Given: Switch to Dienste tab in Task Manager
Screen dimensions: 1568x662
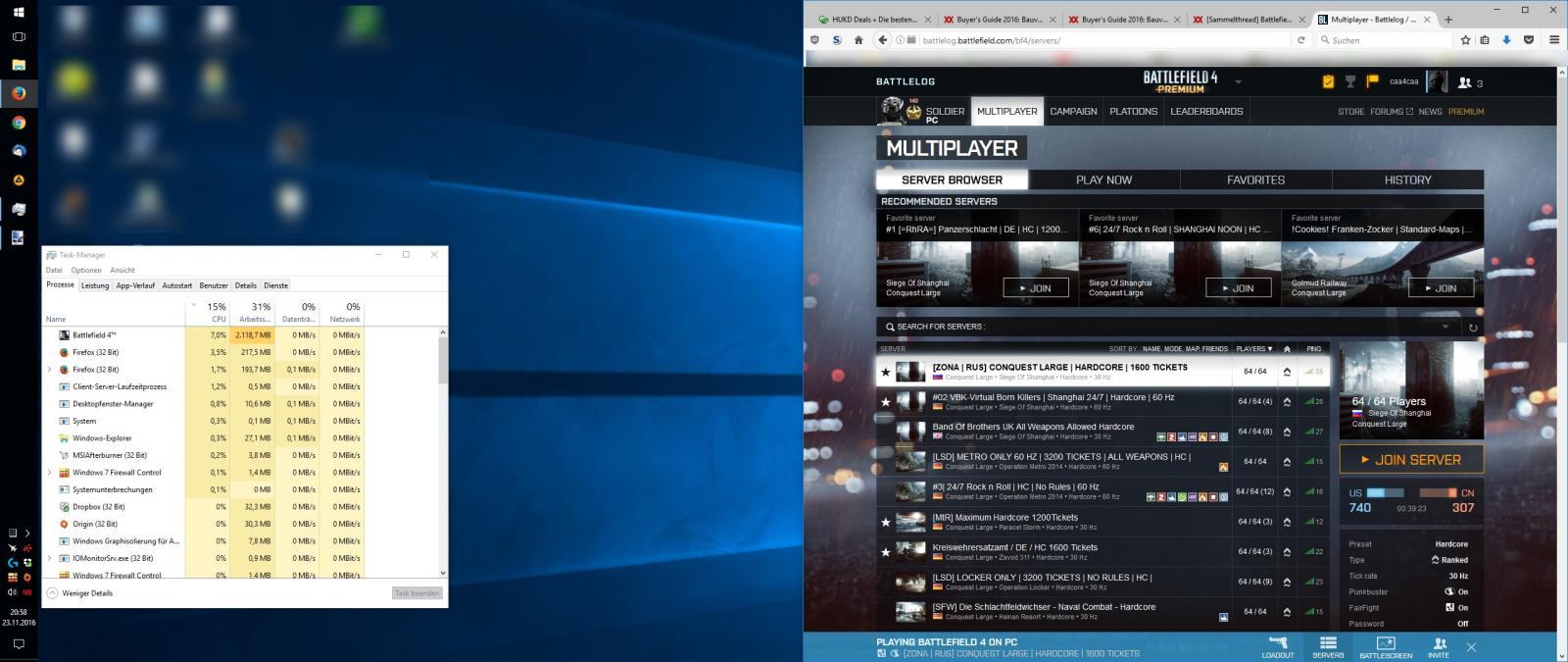Looking at the screenshot, I should point(276,285).
